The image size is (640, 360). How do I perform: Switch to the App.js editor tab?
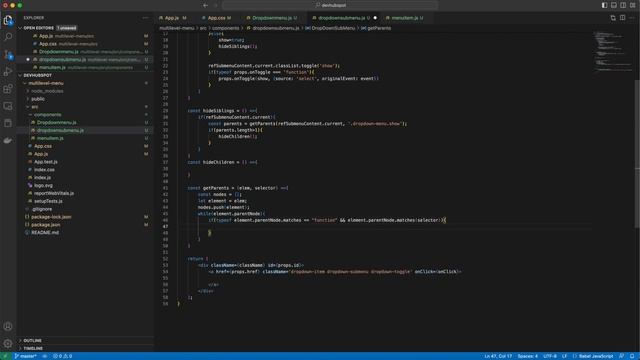tap(172, 18)
